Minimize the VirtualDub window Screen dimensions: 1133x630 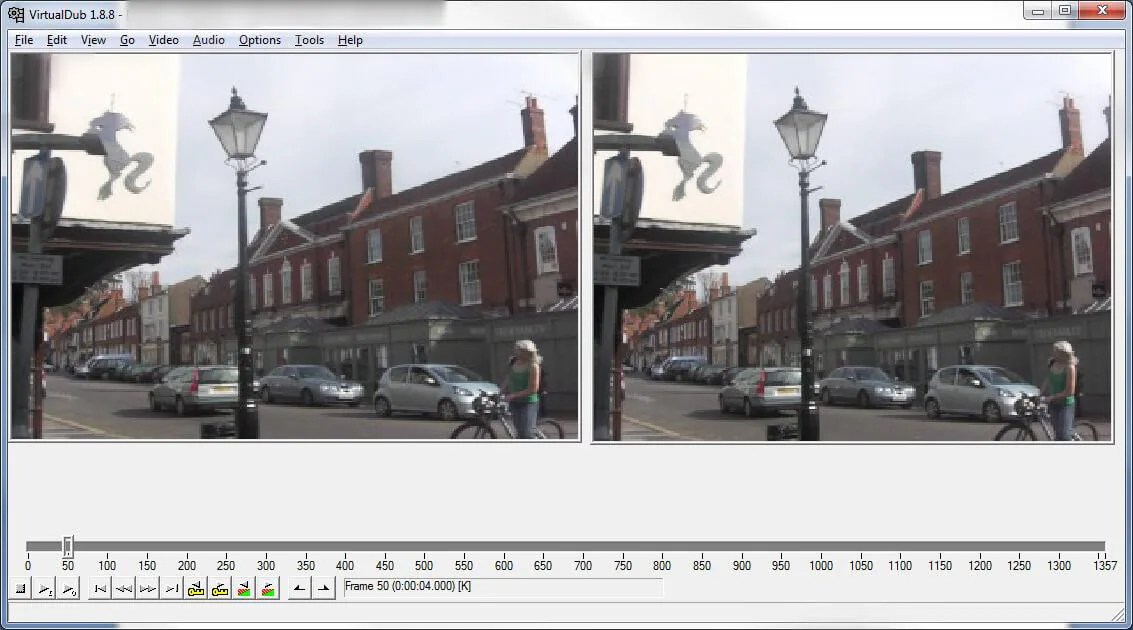1038,11
